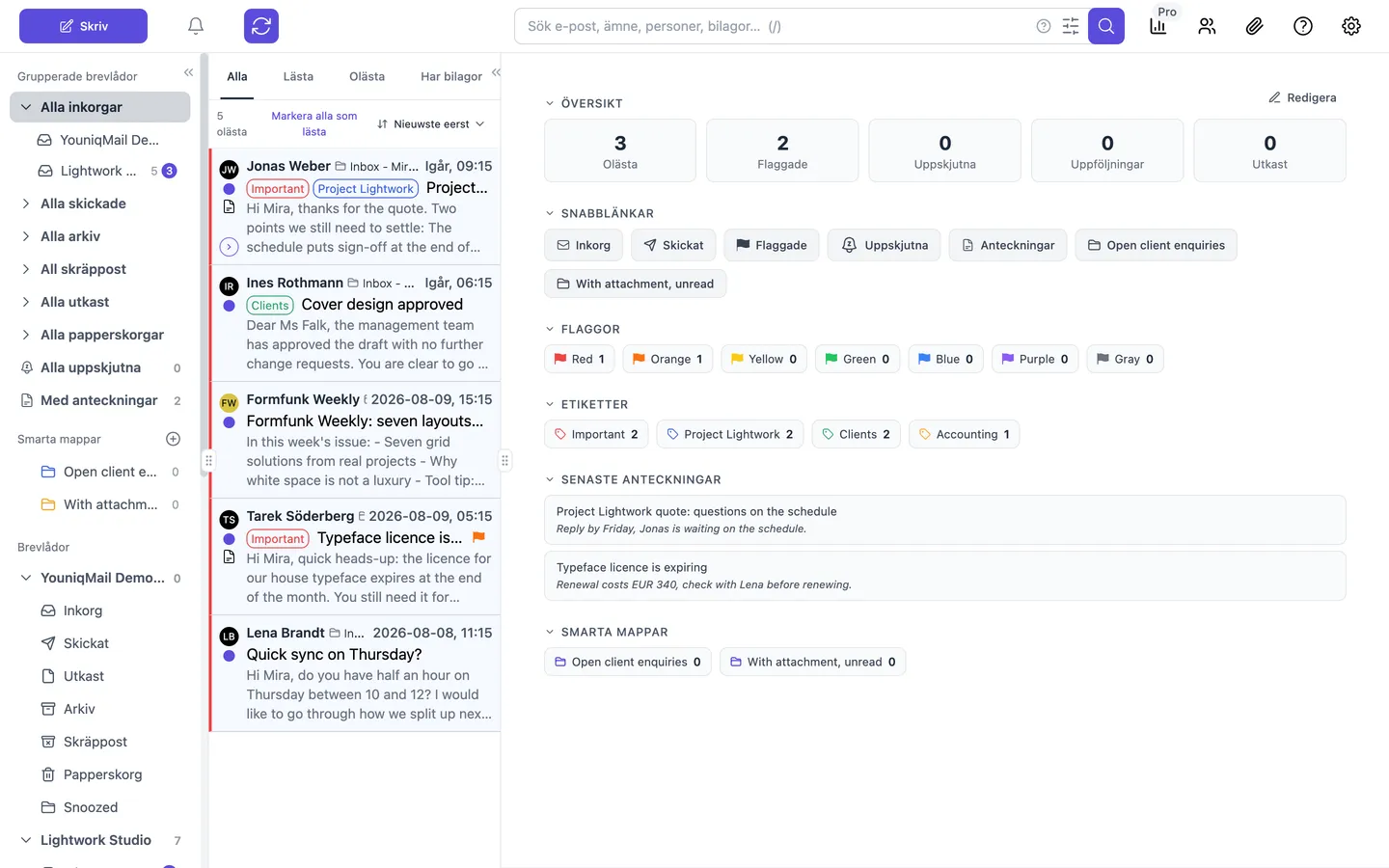Toggle unread dot on Ines Rothmann email

[229, 306]
